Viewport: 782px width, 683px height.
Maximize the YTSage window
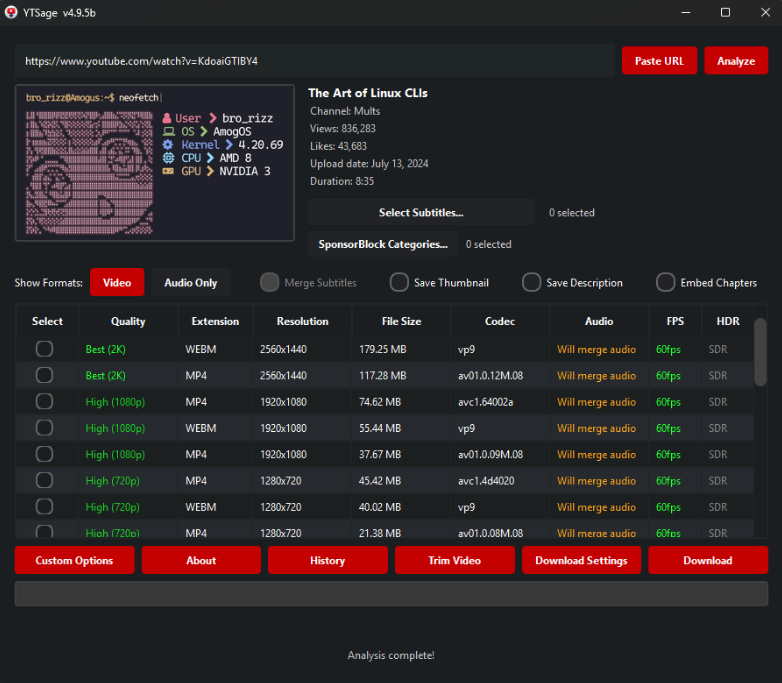pos(725,12)
